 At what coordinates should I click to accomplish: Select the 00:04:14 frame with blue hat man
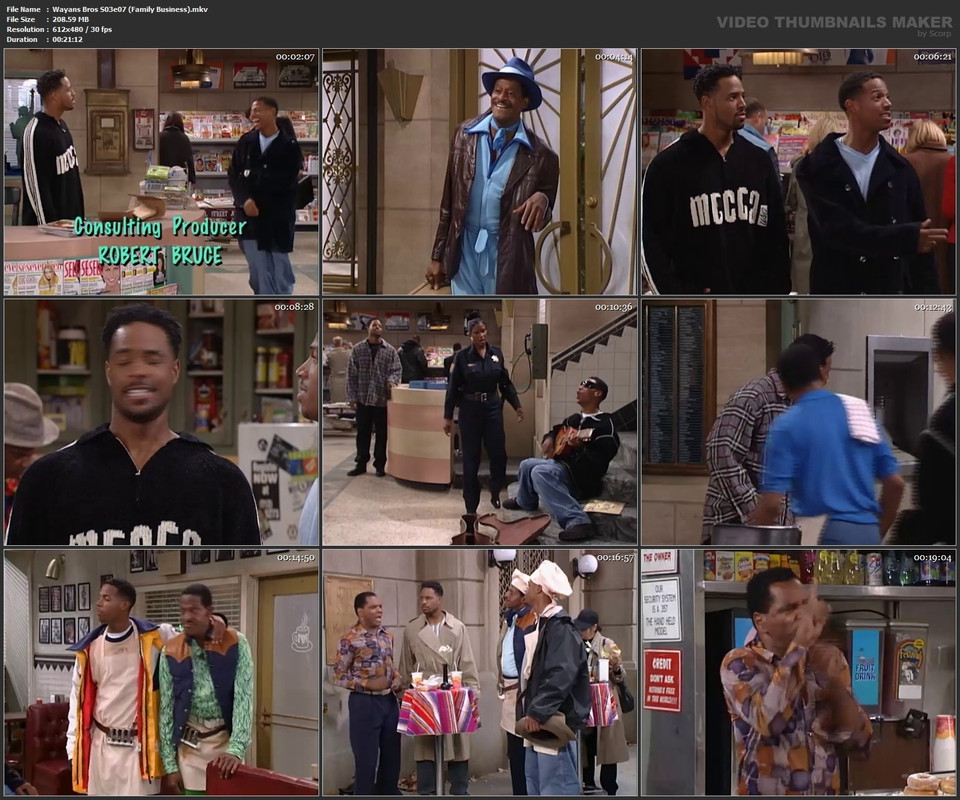(x=480, y=172)
